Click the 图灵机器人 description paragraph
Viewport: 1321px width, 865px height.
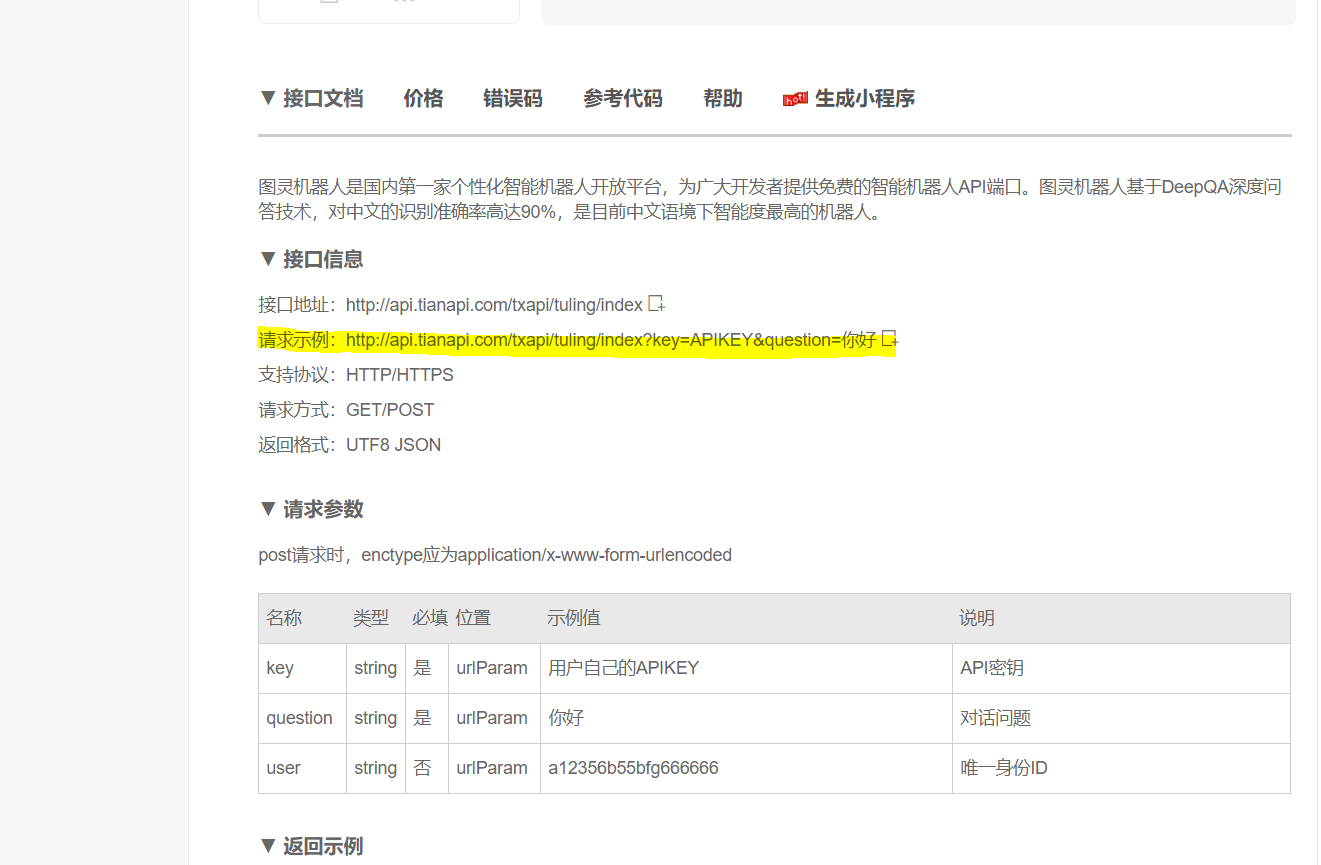point(771,199)
